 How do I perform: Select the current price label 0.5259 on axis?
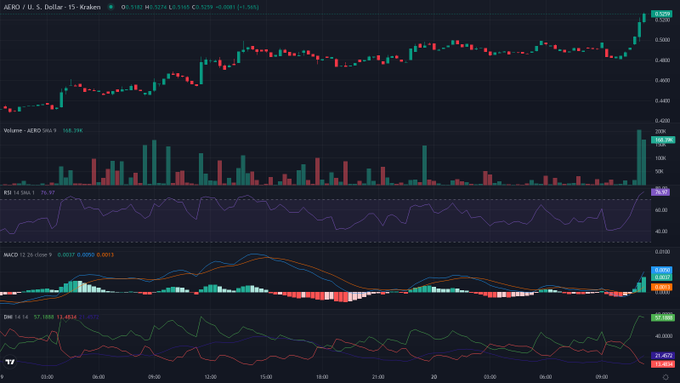click(663, 14)
